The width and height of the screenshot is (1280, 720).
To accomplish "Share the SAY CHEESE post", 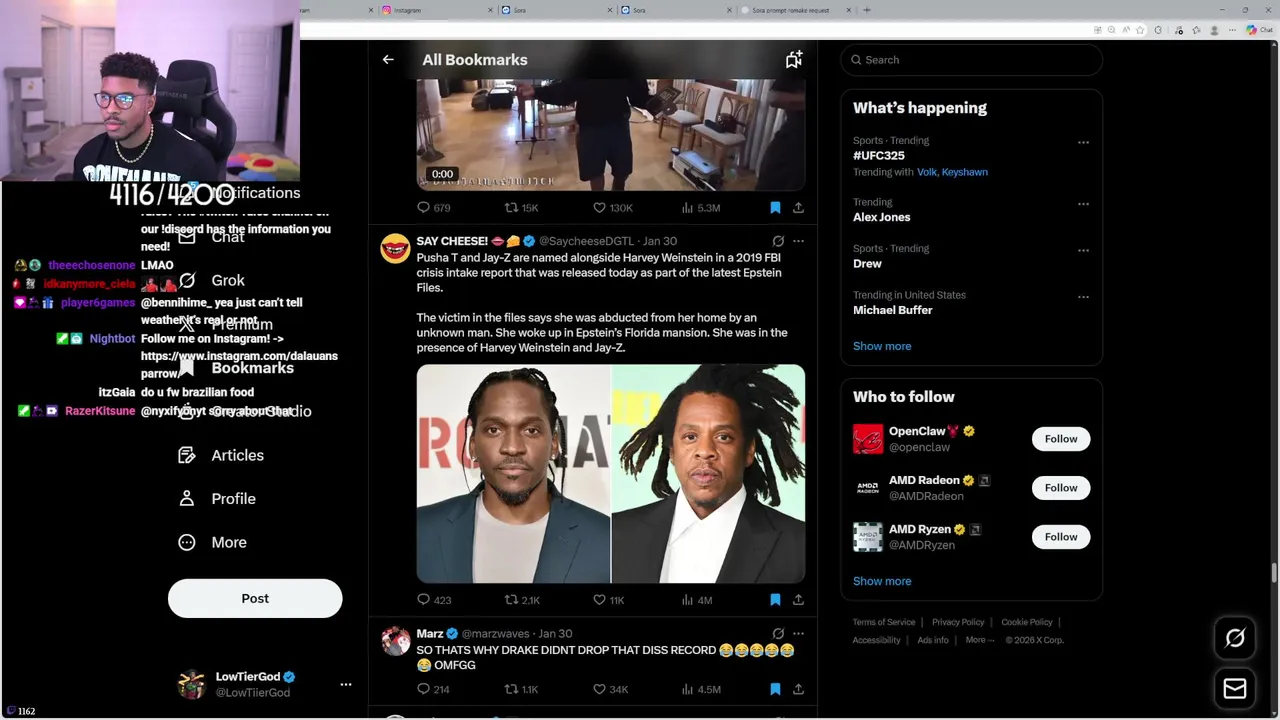I will pyautogui.click(x=798, y=600).
